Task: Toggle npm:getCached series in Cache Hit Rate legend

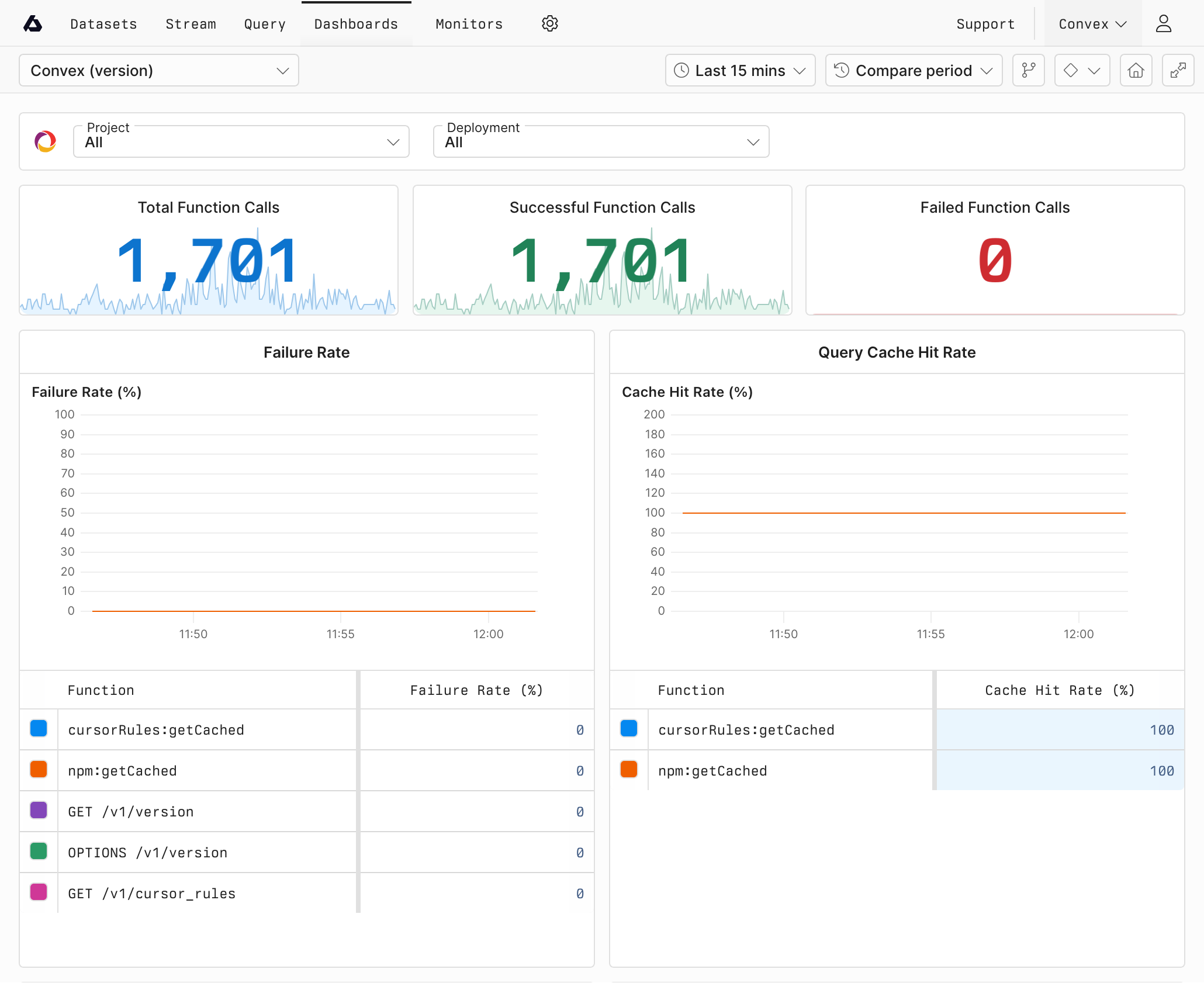Action: click(628, 770)
